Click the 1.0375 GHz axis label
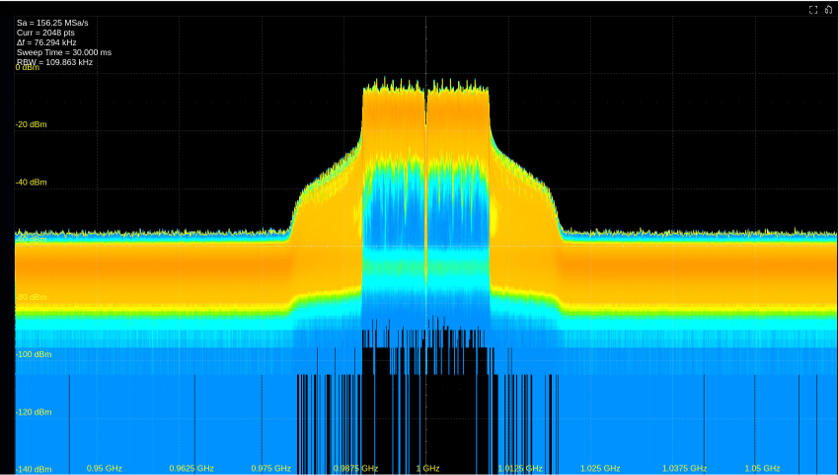The height and width of the screenshot is (475, 838). point(684,468)
